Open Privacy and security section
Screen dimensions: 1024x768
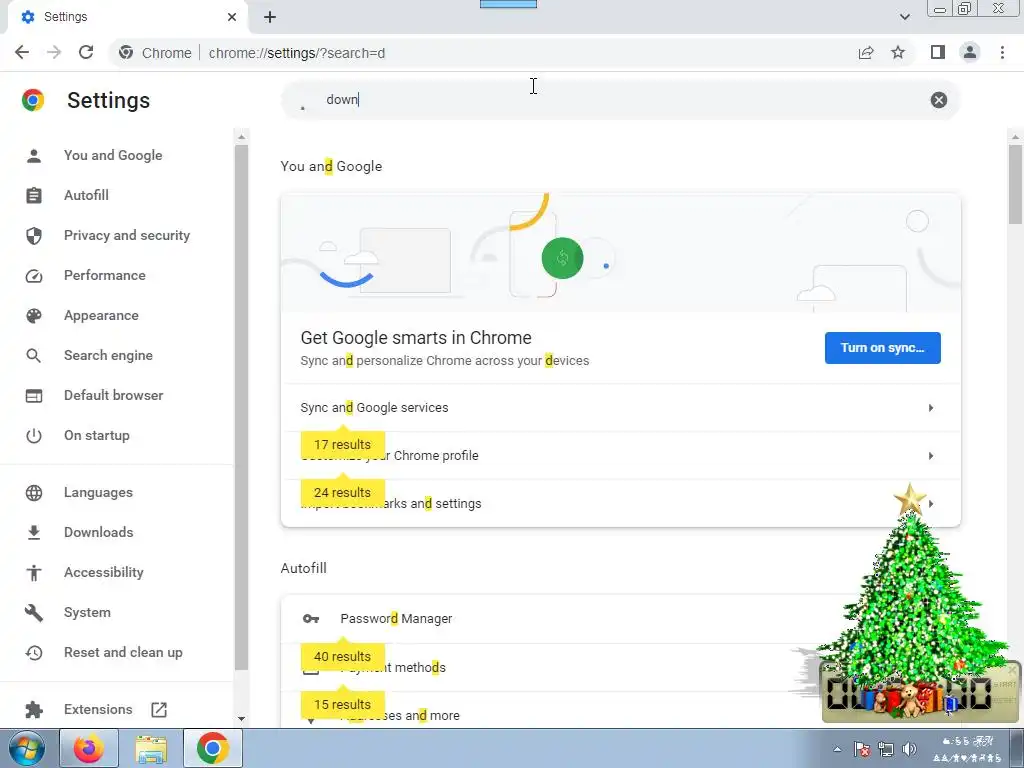(126, 235)
